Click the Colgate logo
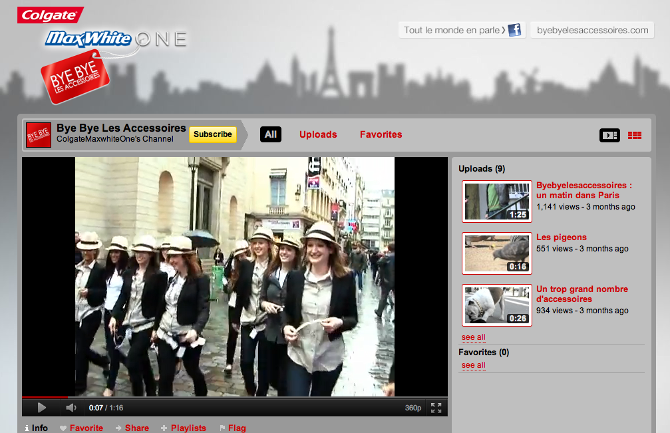This screenshot has height=433, width=670. pos(50,15)
